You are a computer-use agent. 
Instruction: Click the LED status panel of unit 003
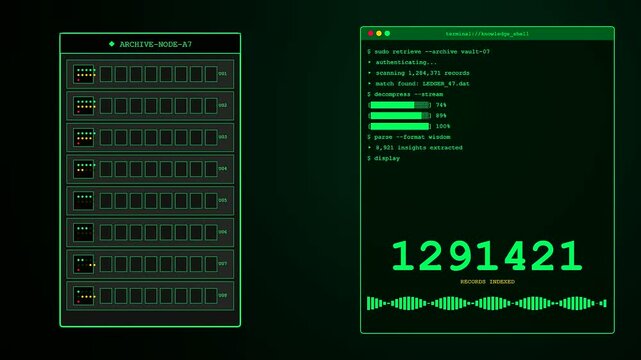pyautogui.click(x=84, y=138)
